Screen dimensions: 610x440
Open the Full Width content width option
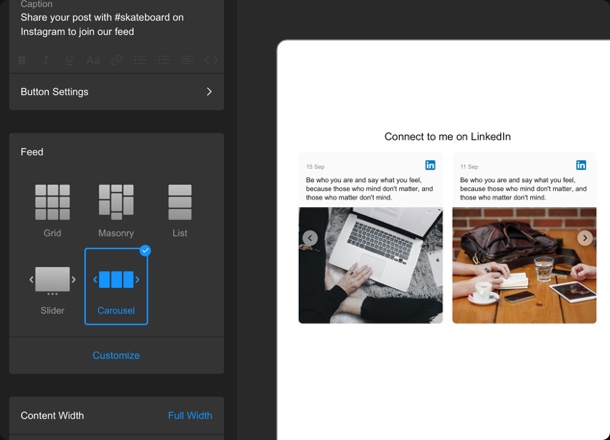[190, 415]
